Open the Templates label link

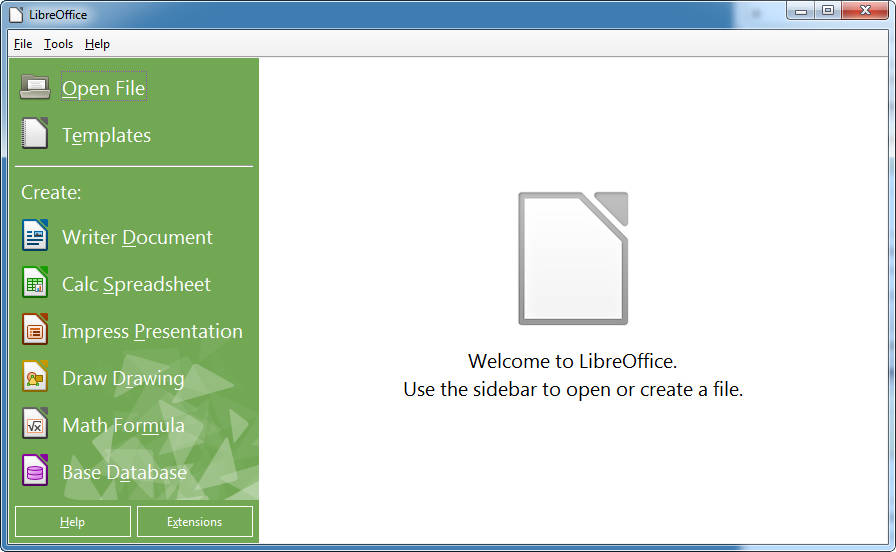pos(106,135)
